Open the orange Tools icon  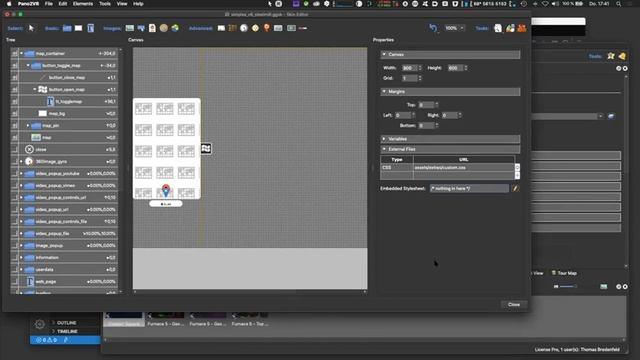point(522,28)
